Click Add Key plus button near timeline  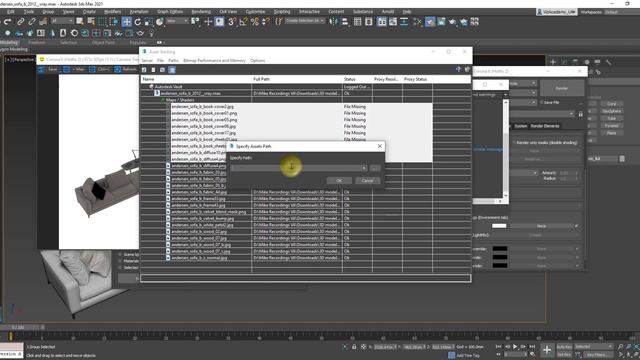[547, 350]
